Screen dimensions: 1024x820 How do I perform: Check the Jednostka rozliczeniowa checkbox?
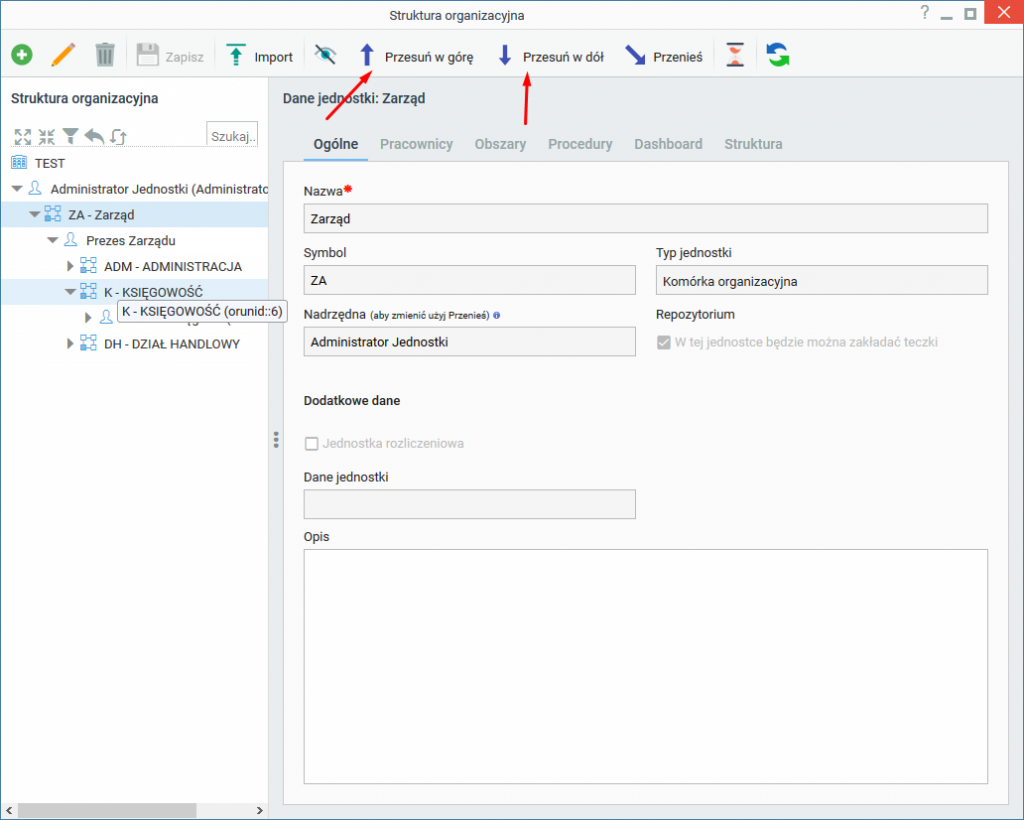click(312, 444)
